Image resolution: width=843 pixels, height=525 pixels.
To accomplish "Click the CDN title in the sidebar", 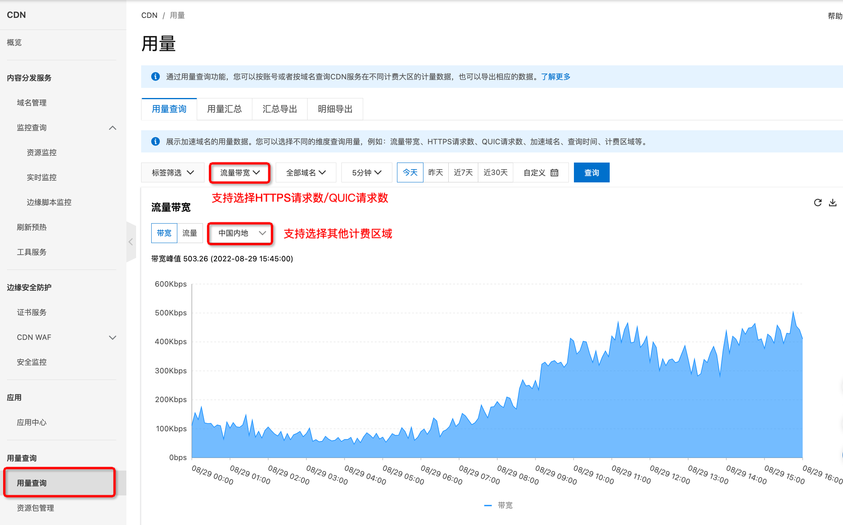I will pyautogui.click(x=16, y=15).
